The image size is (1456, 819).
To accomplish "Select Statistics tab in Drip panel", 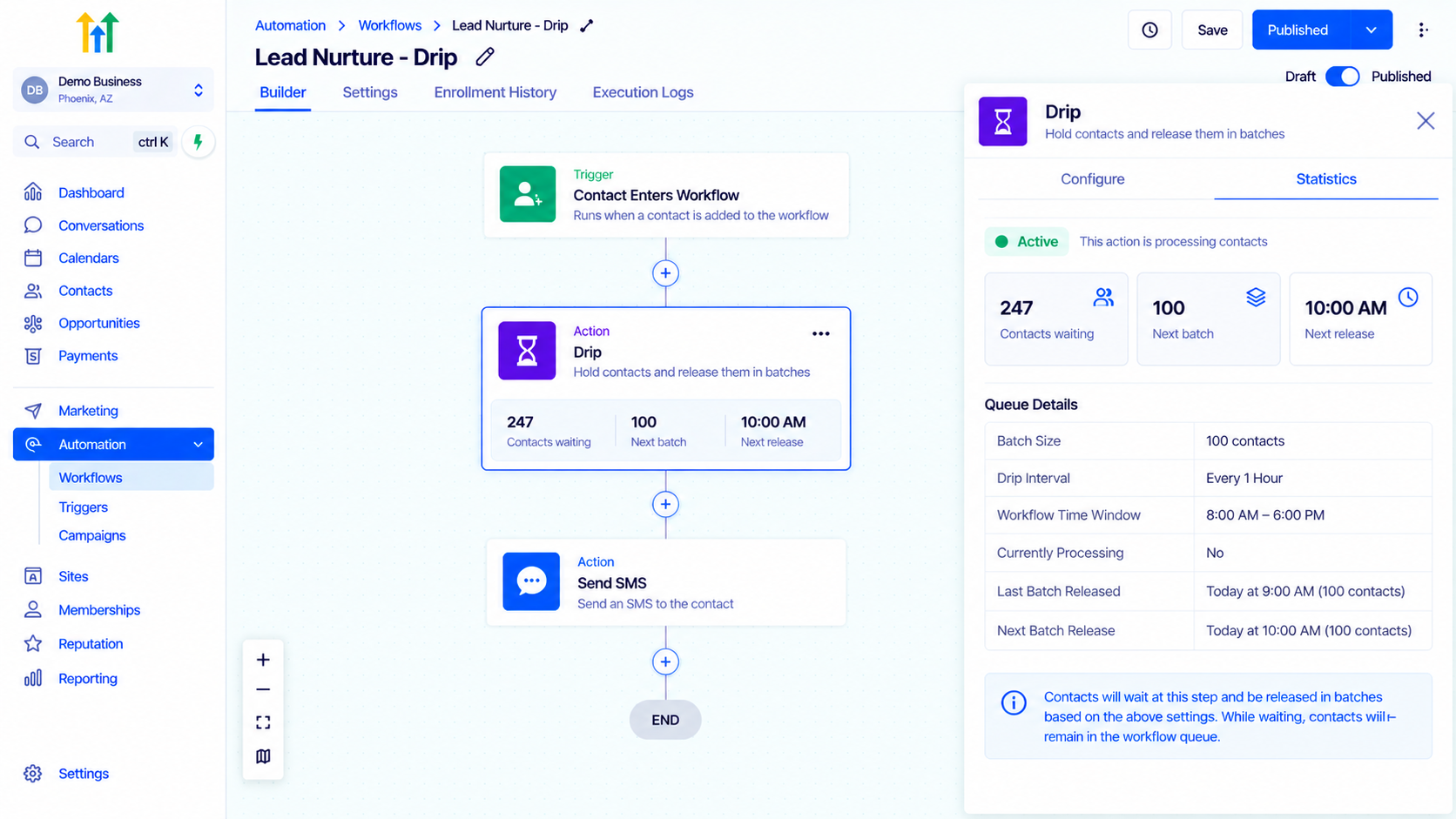I will (x=1325, y=179).
